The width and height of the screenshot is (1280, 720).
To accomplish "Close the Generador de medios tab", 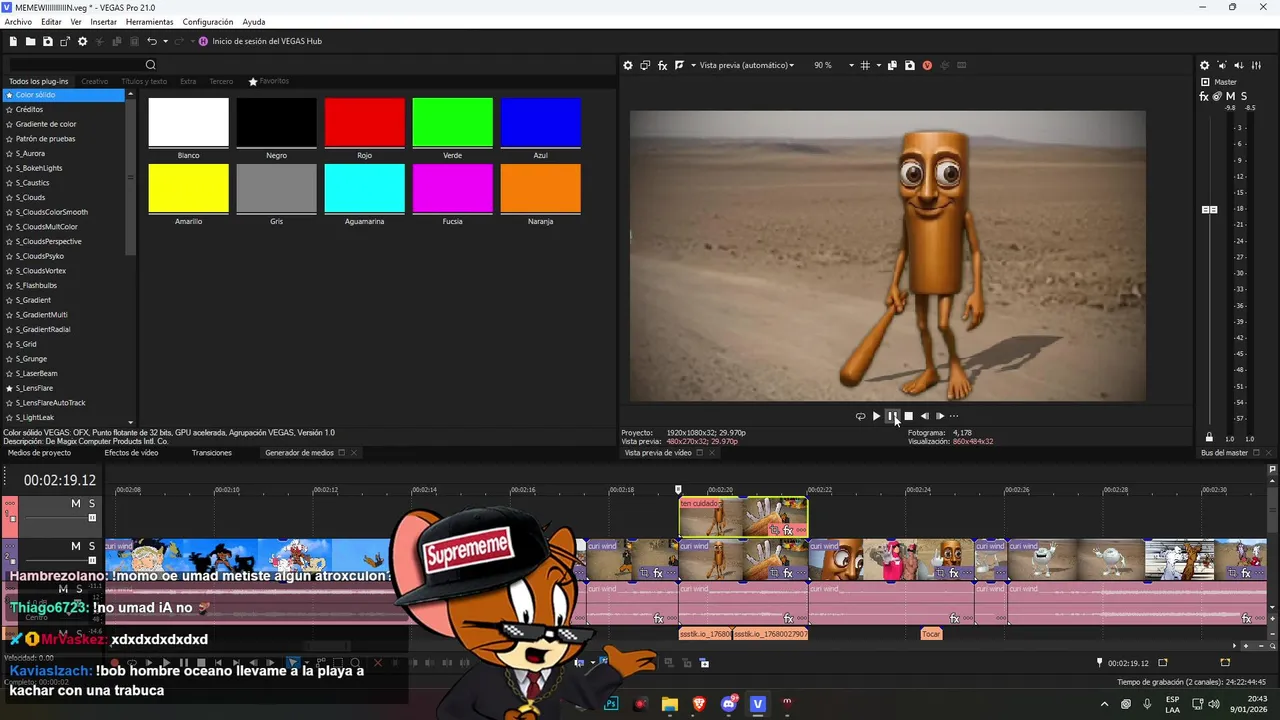I will point(353,453).
